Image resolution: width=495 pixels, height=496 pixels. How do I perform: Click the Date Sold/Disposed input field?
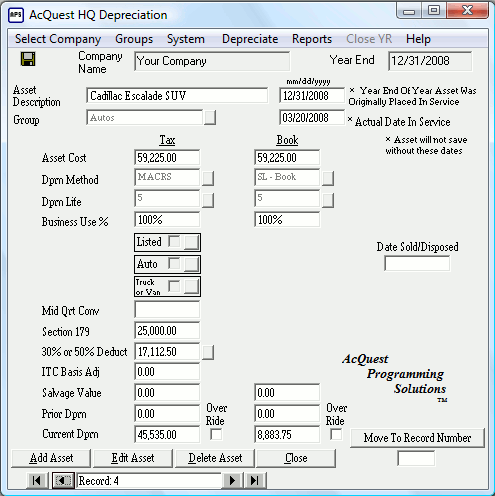[417, 263]
